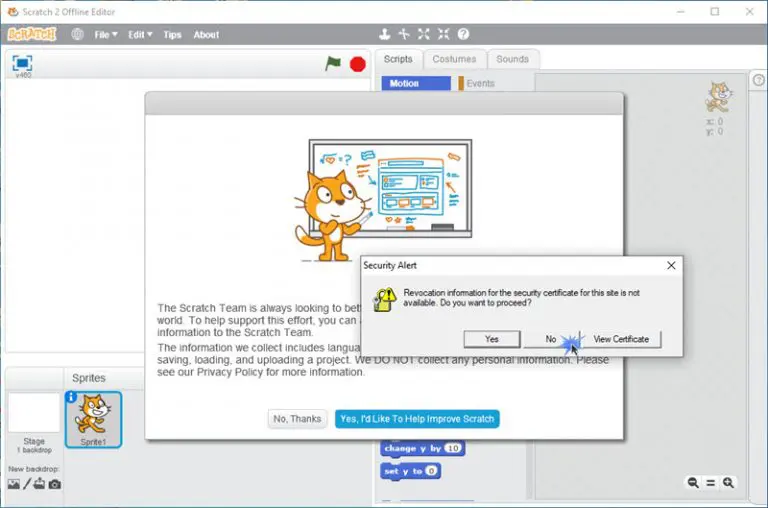
Task: Click Yes, I'd Like To Help Improve Scratch
Action: click(x=417, y=419)
